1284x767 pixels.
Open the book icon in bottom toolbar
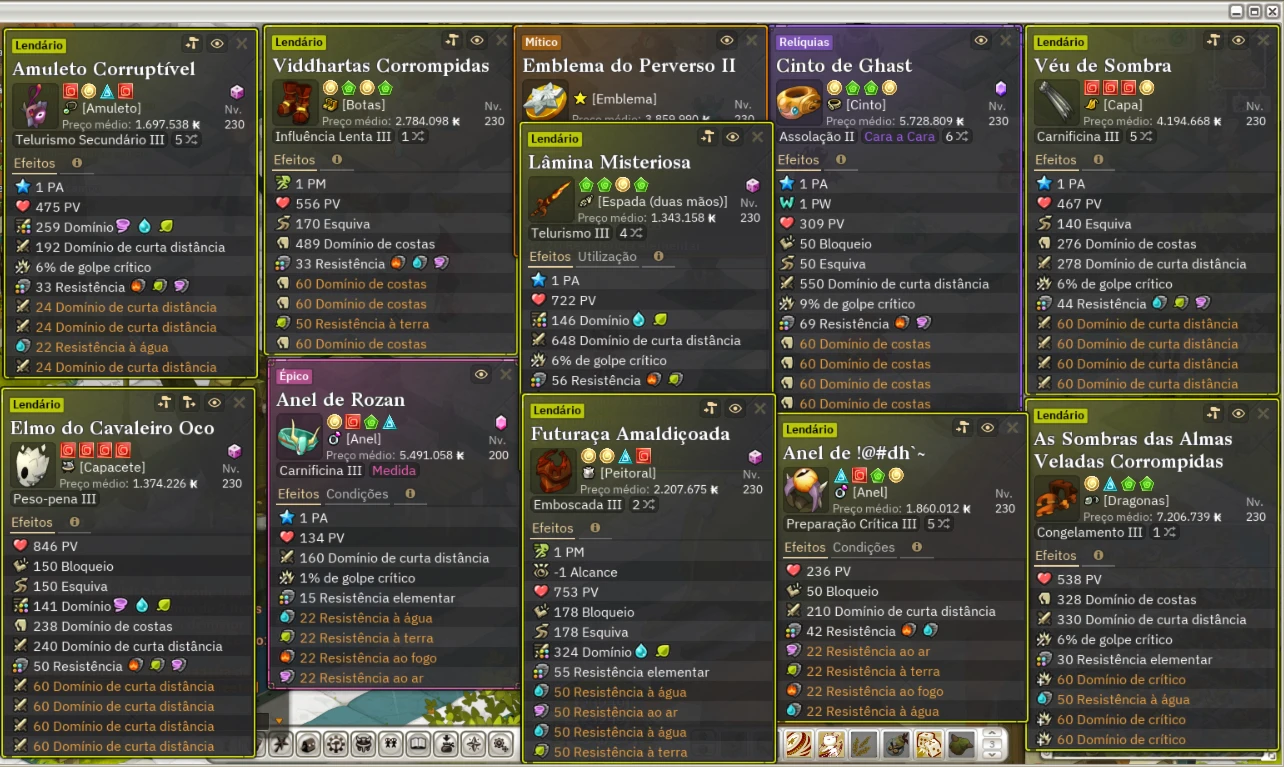click(419, 744)
